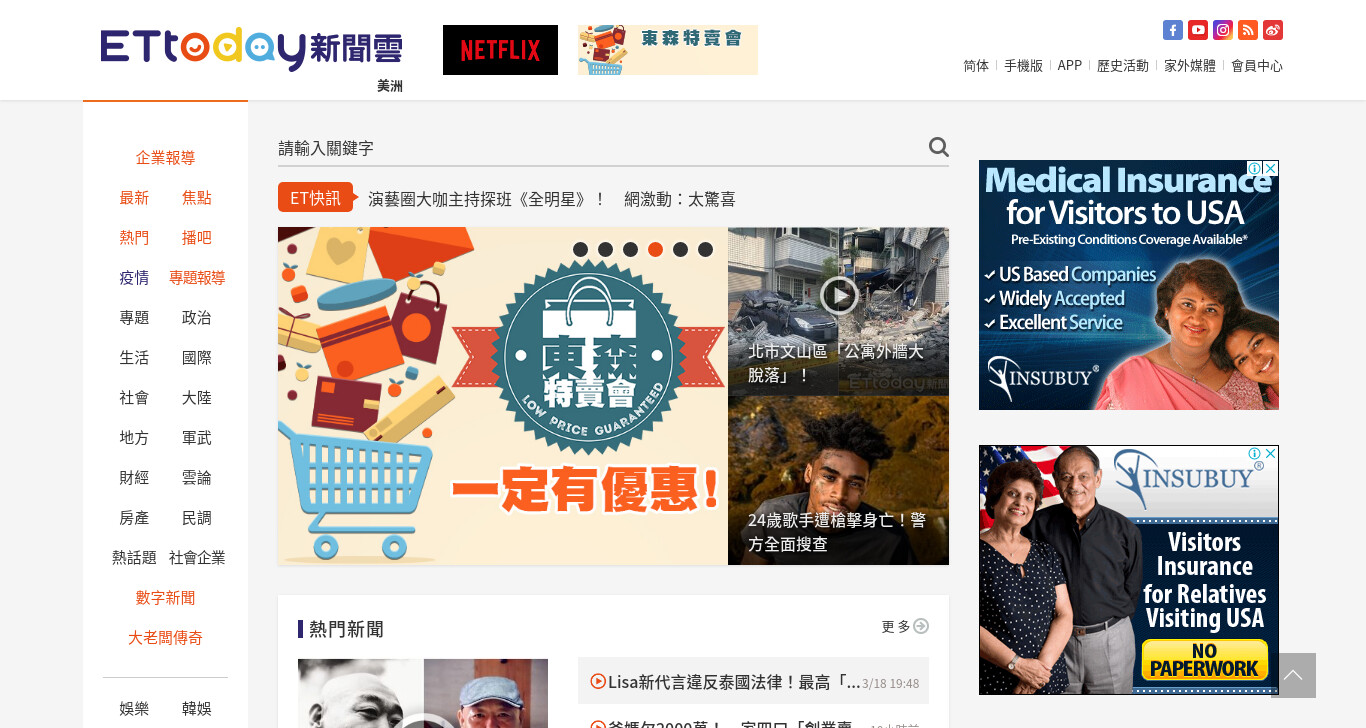
Task: Open the 東森特賣會 carousel slide
Action: pyautogui.click(x=503, y=396)
